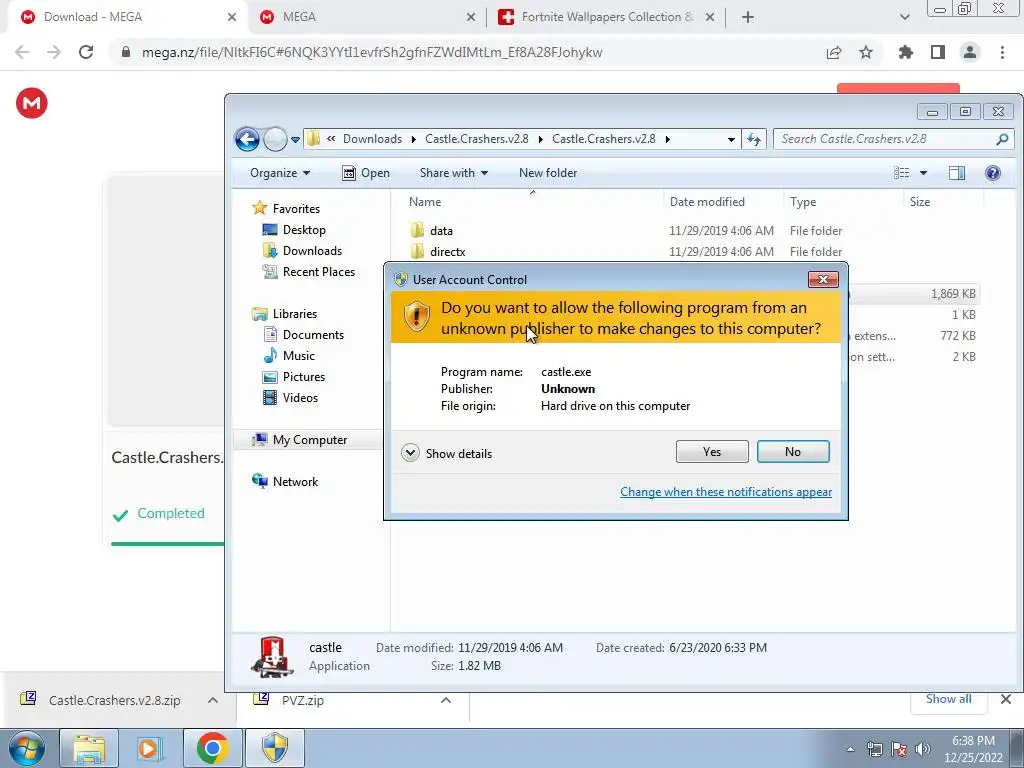Click Downloads in the breadcrumb path
This screenshot has width=1024, height=768.
click(372, 138)
